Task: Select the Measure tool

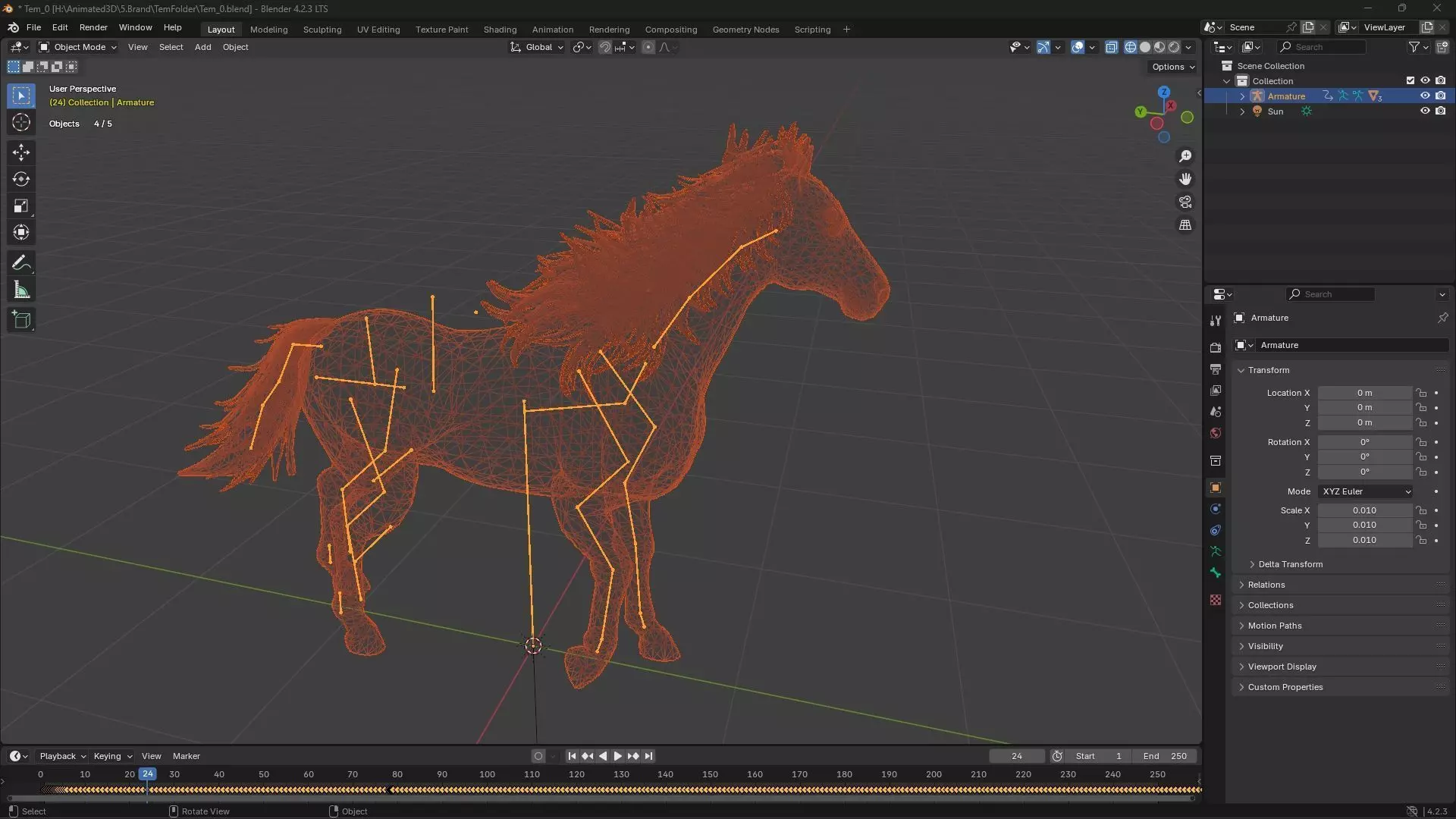Action: 21,290
